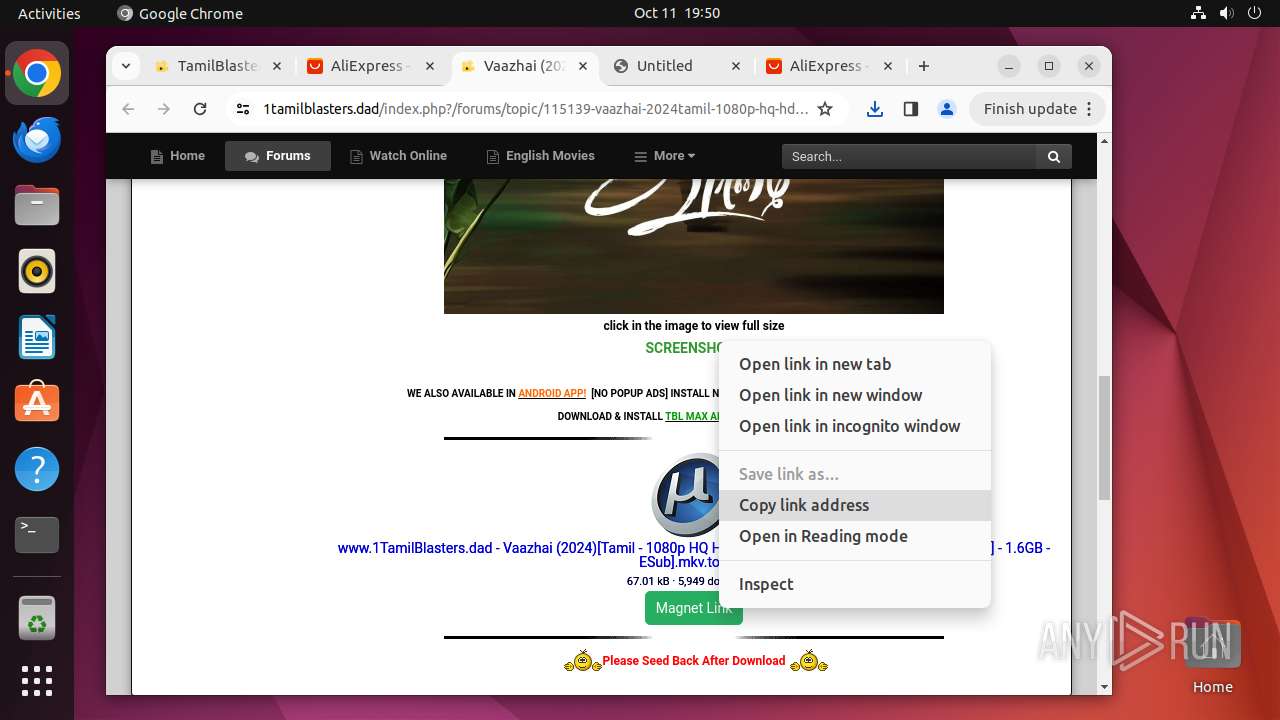
Task: Open the ANDROID APP! link
Action: click(552, 394)
